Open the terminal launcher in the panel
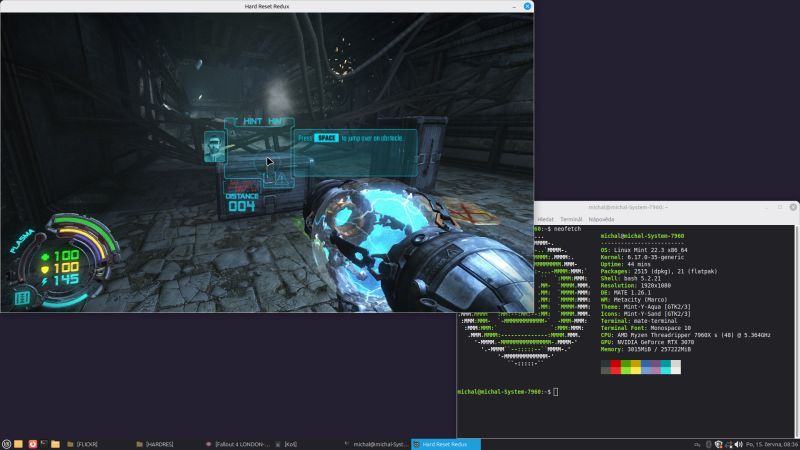 tap(44, 444)
